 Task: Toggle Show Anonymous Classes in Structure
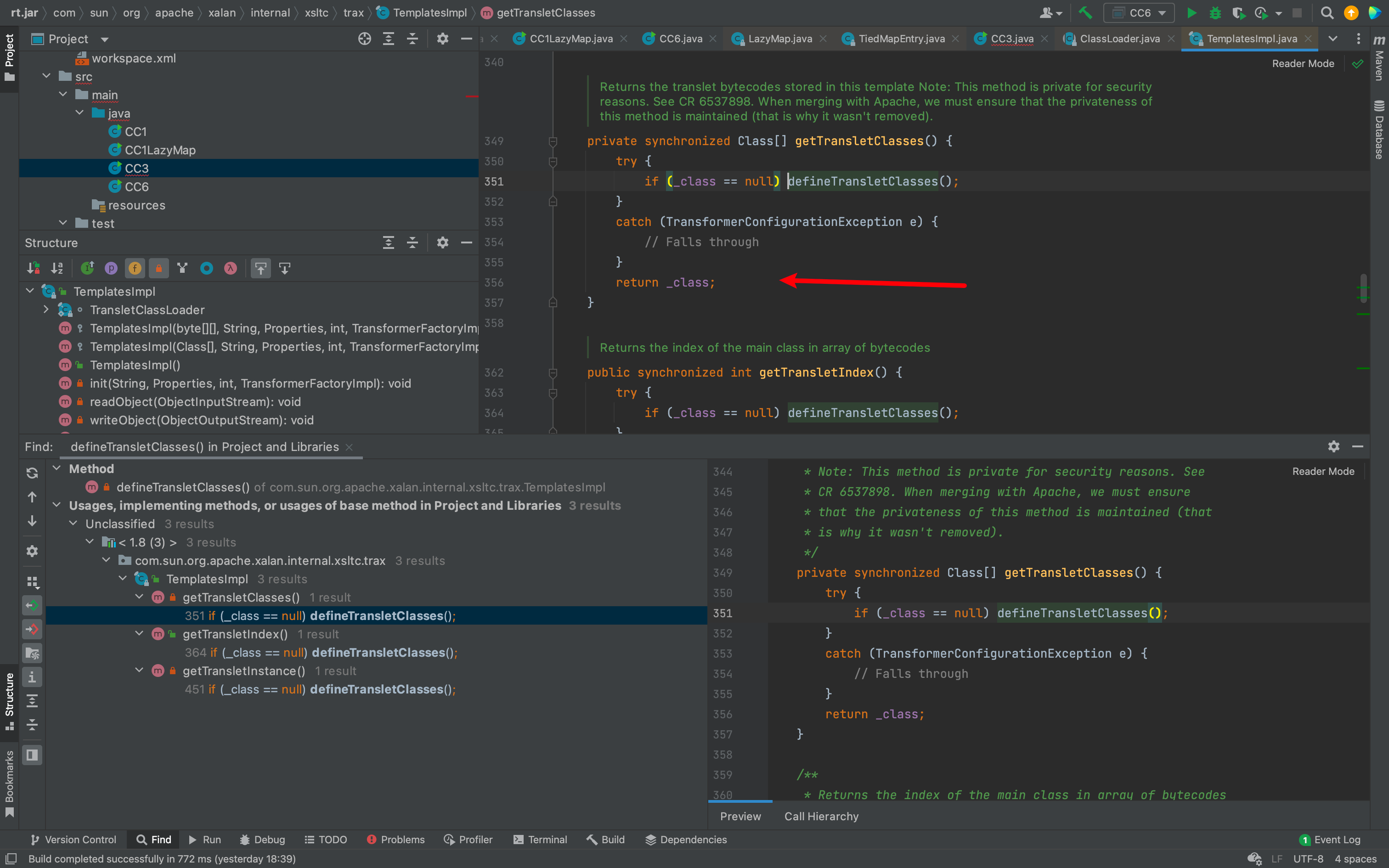click(x=207, y=268)
